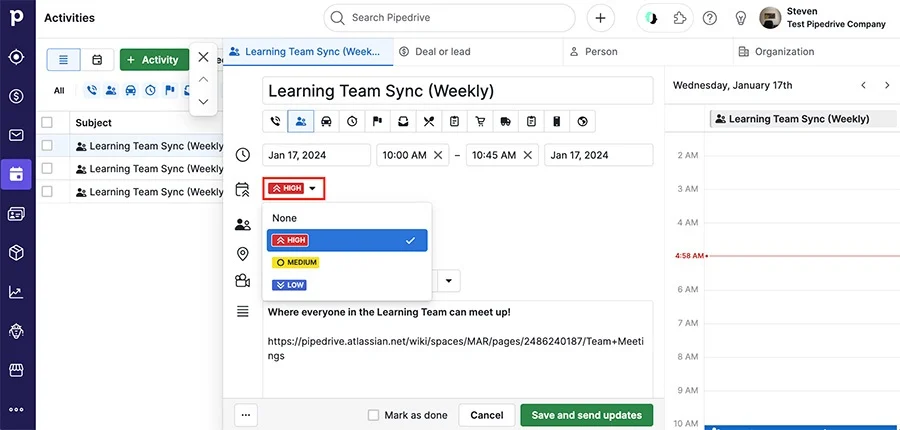Filter activity list by flag type icon
This screenshot has width=900, height=430.
[x=170, y=90]
